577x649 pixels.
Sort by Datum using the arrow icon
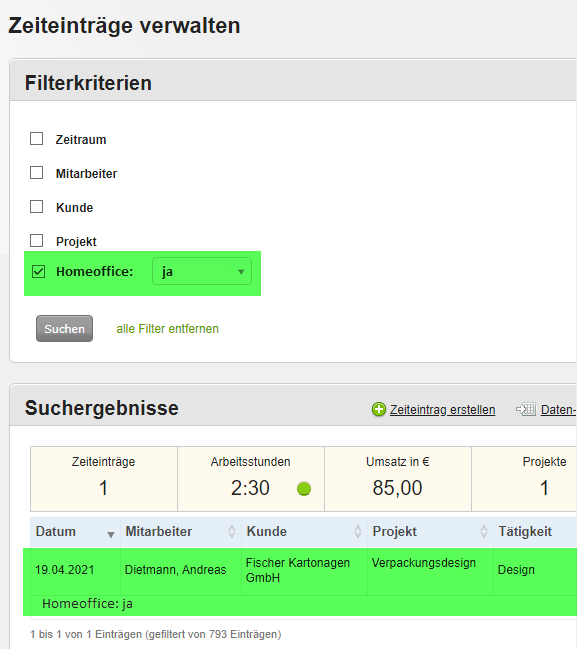point(111,534)
